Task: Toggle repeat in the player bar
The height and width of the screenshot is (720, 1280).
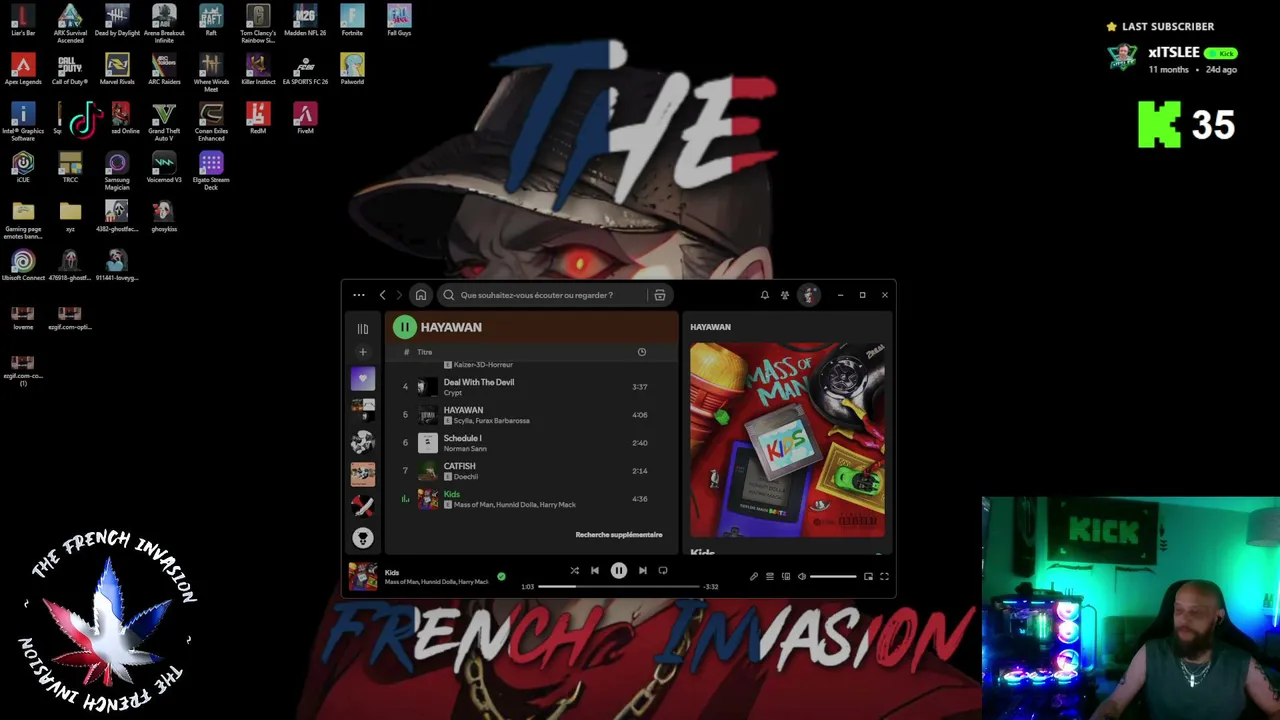Action: (663, 571)
